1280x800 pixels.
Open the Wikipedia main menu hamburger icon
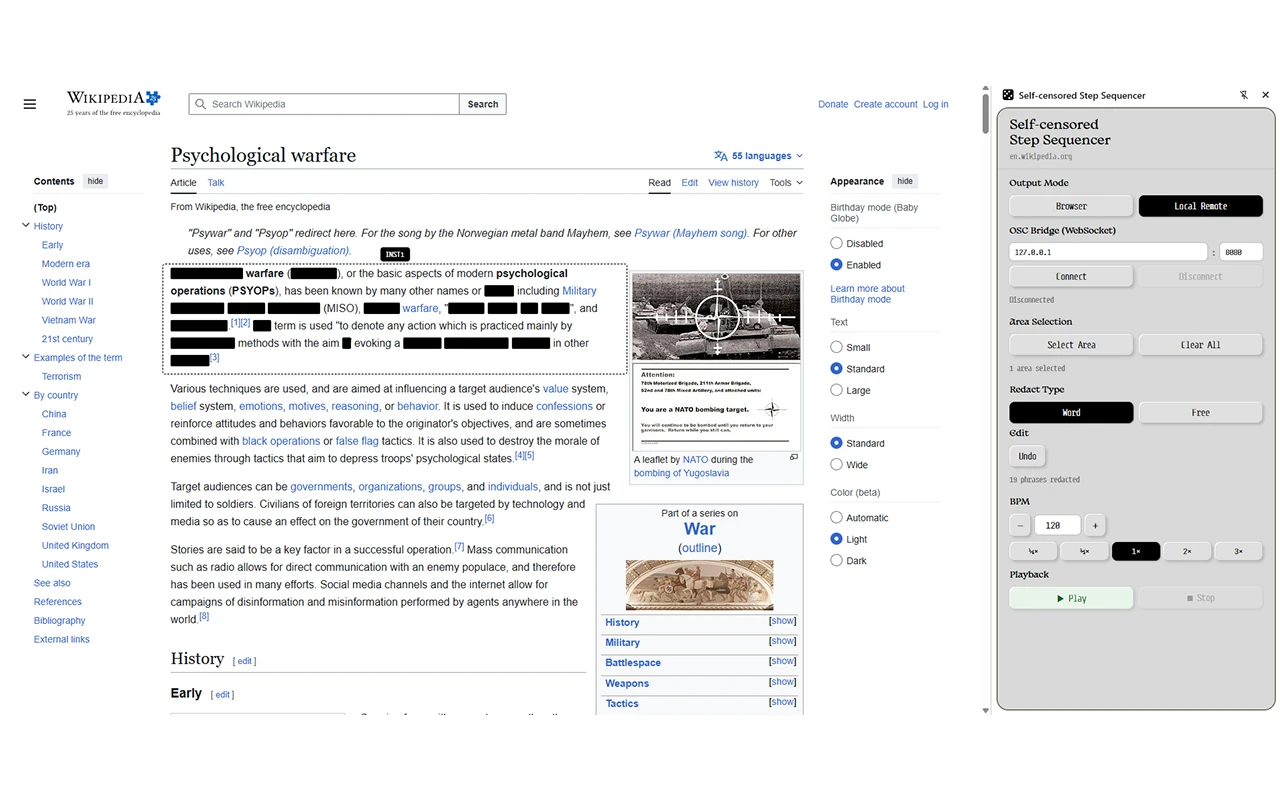[x=30, y=104]
